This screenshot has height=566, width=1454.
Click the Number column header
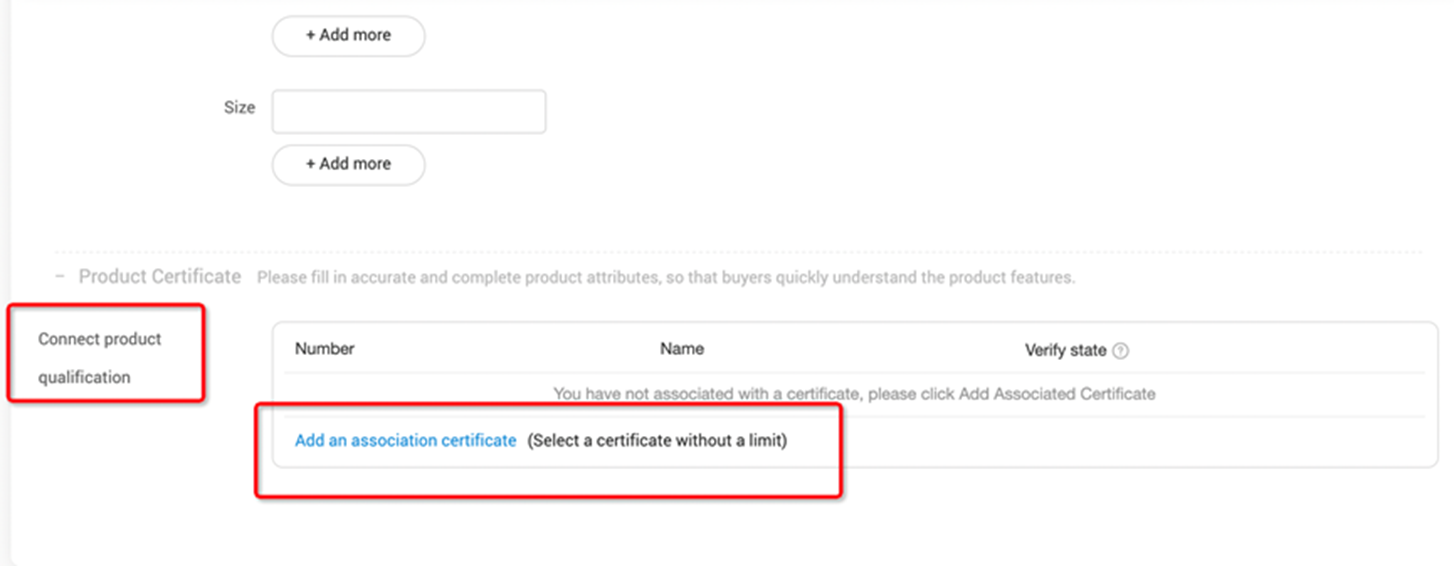pyautogui.click(x=324, y=349)
